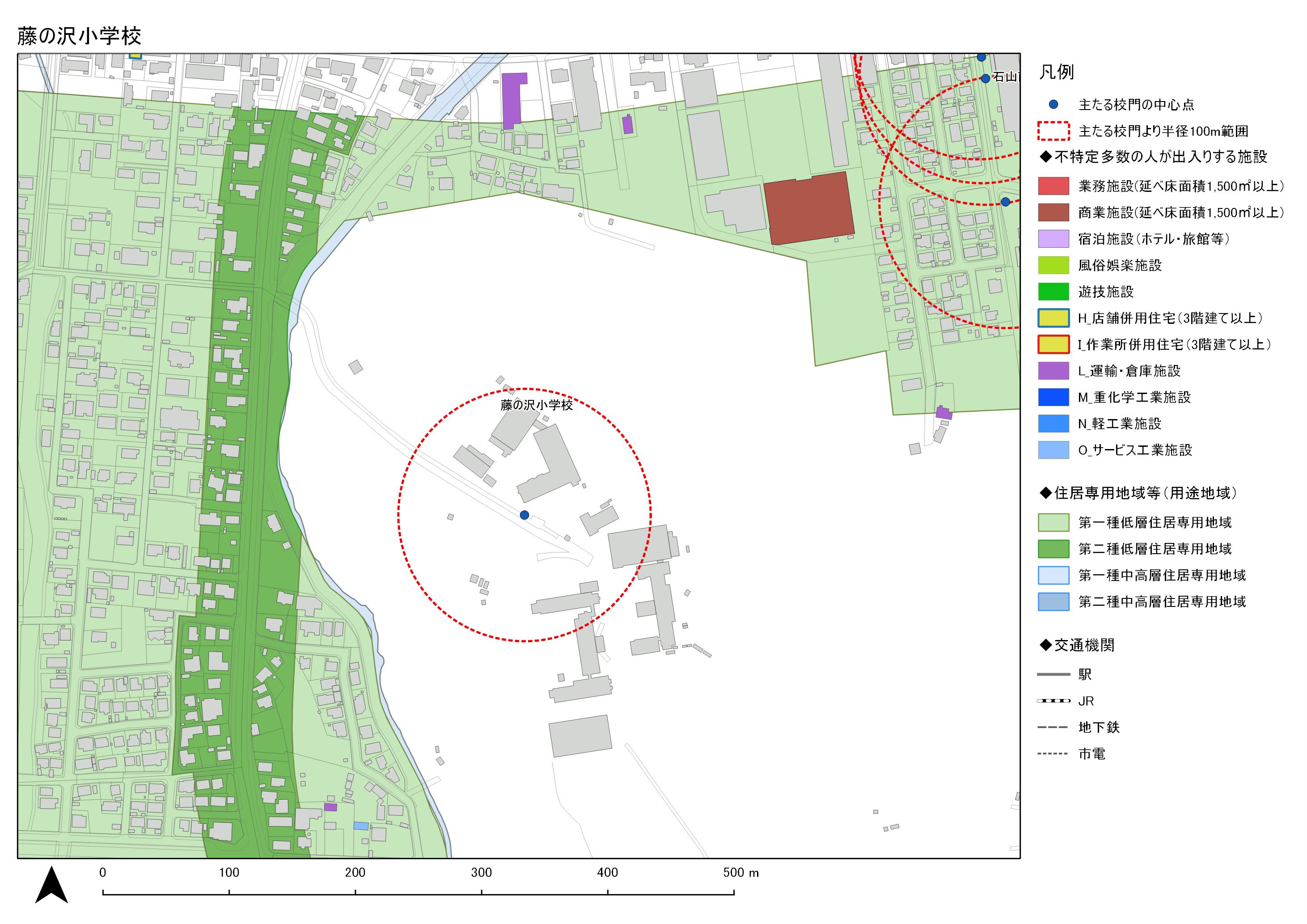
Task: Click the legend text 風俗娯楽施設
Action: [1120, 265]
